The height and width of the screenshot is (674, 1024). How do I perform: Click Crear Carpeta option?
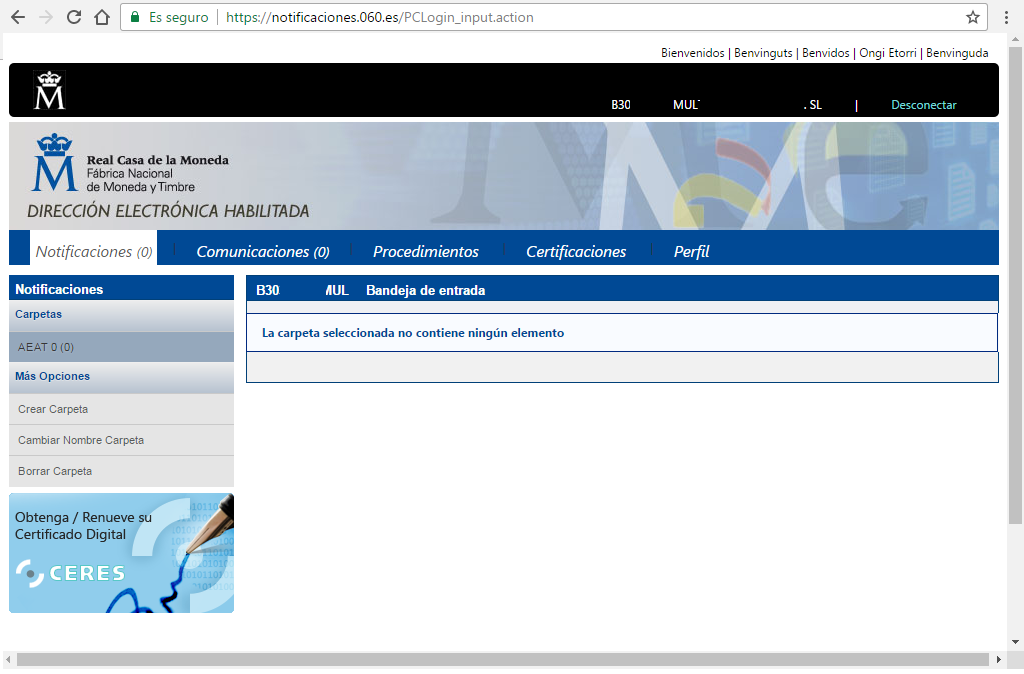coord(53,409)
